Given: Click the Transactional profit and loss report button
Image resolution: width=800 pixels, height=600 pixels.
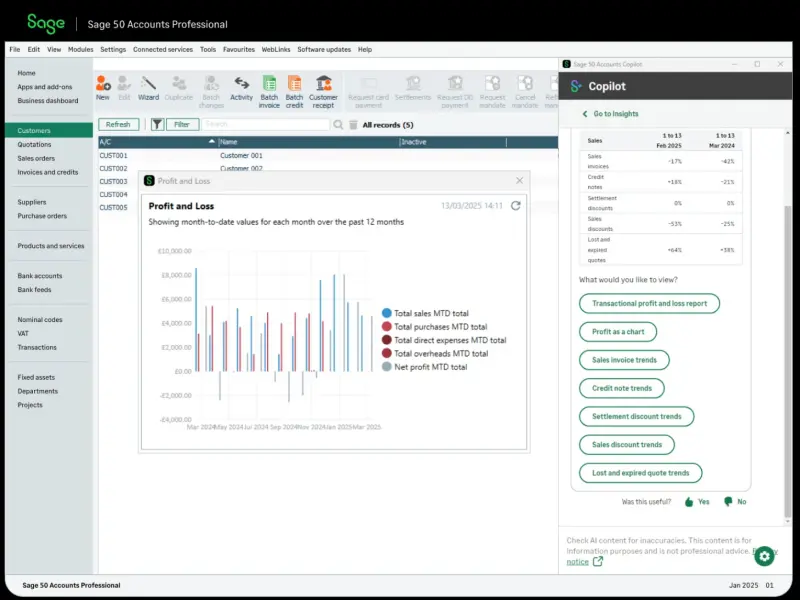Looking at the screenshot, I should click(649, 303).
